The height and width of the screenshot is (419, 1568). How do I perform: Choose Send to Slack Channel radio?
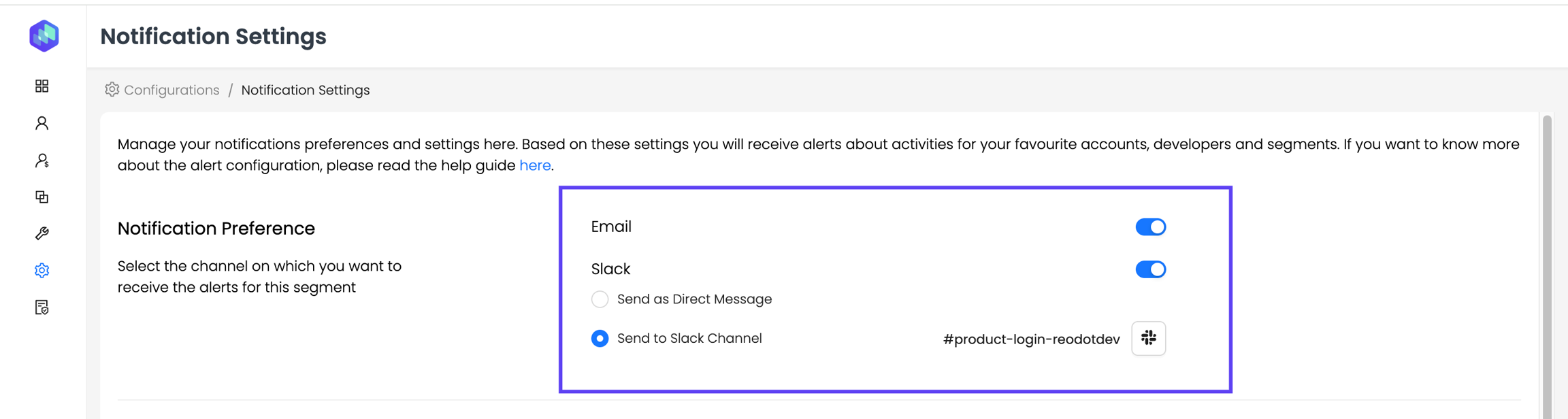coord(600,339)
